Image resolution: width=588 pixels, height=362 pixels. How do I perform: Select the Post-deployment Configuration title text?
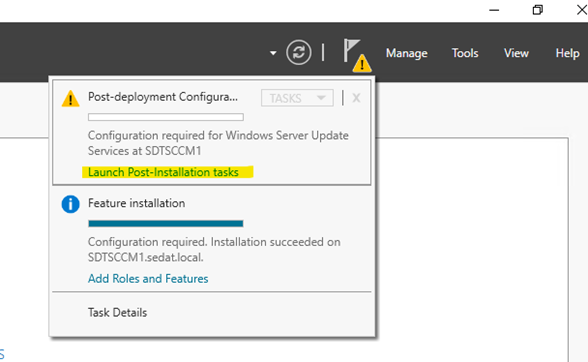click(x=163, y=97)
